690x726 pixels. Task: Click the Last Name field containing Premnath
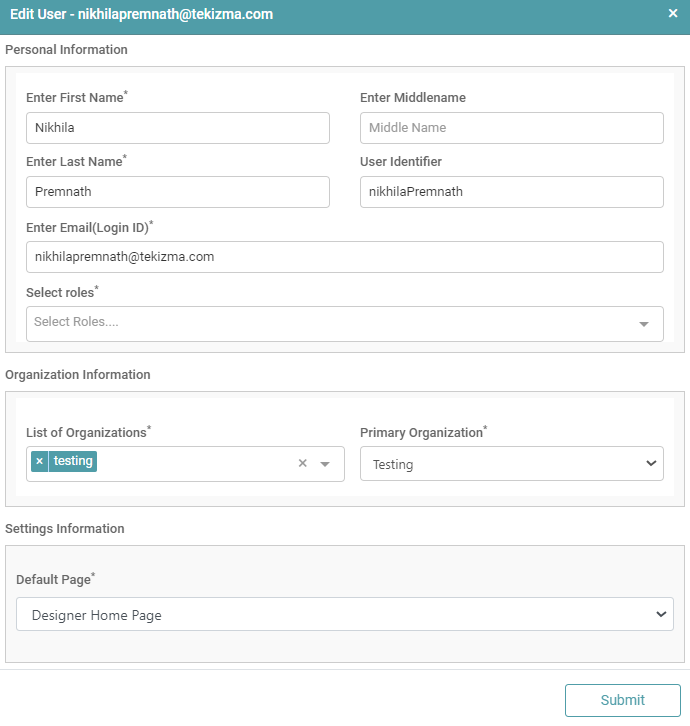pyautogui.click(x=178, y=192)
